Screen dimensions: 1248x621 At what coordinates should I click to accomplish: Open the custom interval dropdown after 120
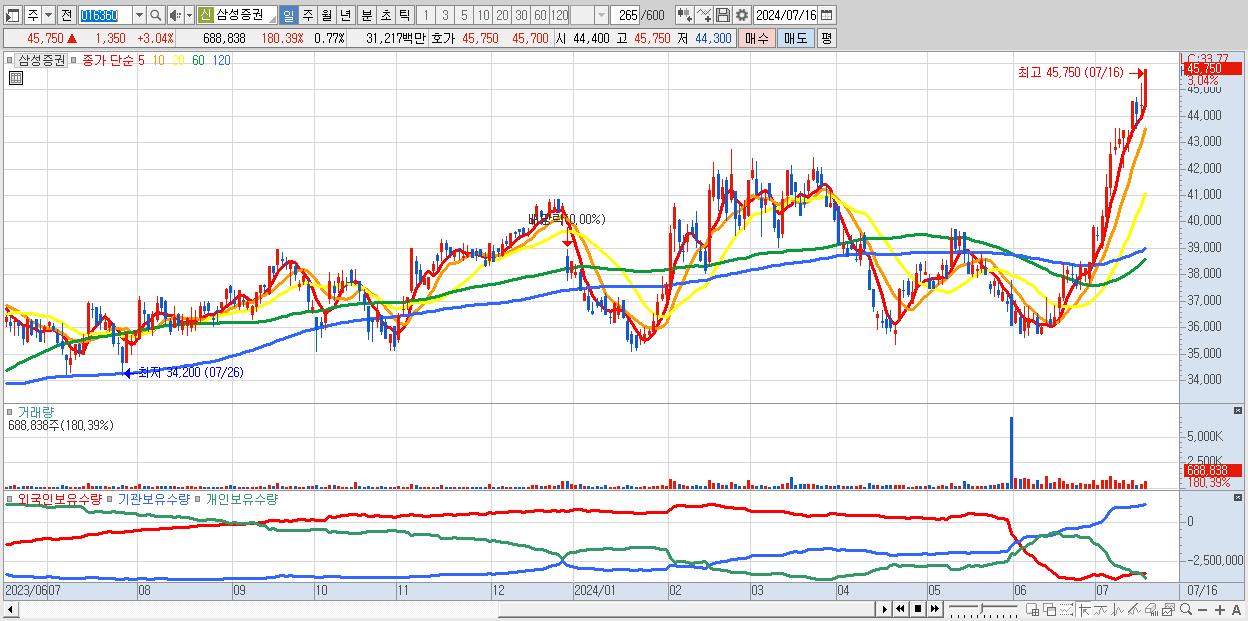click(x=601, y=15)
